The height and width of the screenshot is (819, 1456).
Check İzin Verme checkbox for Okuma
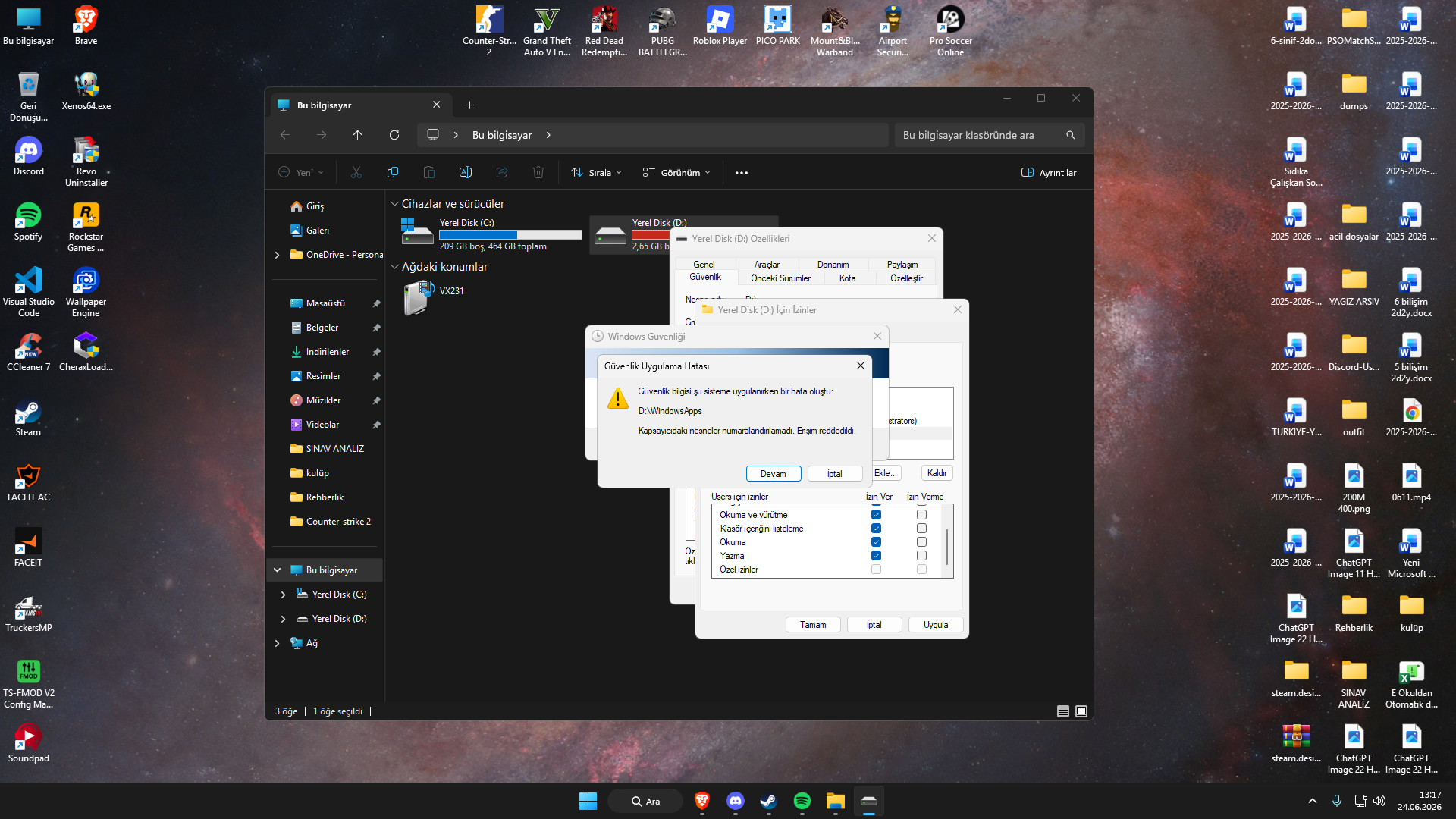coord(921,542)
